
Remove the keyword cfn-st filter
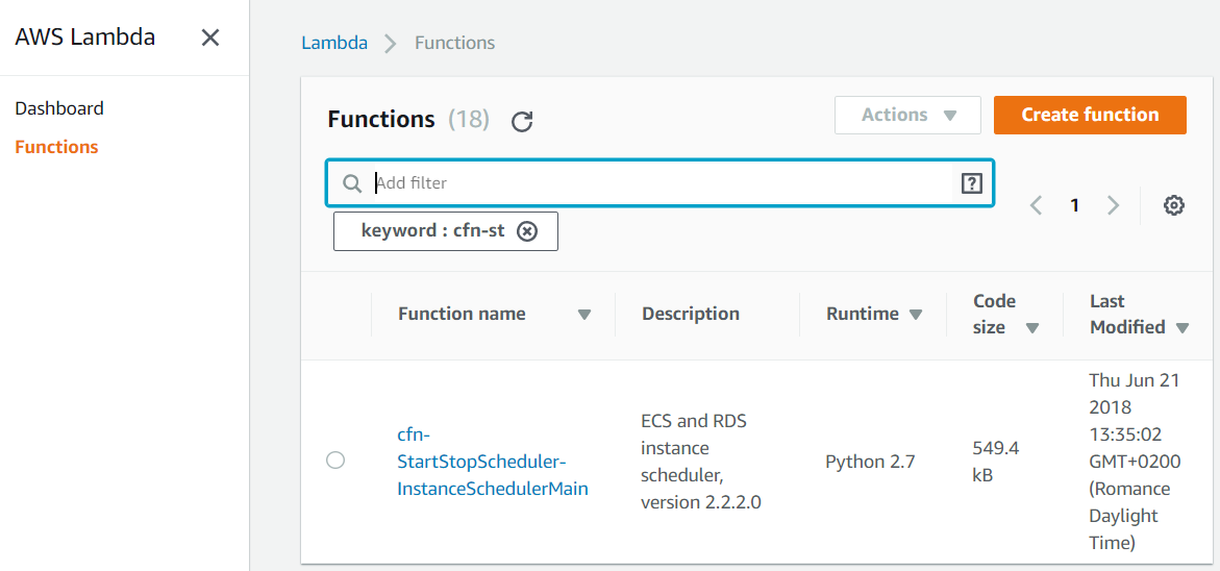click(527, 231)
